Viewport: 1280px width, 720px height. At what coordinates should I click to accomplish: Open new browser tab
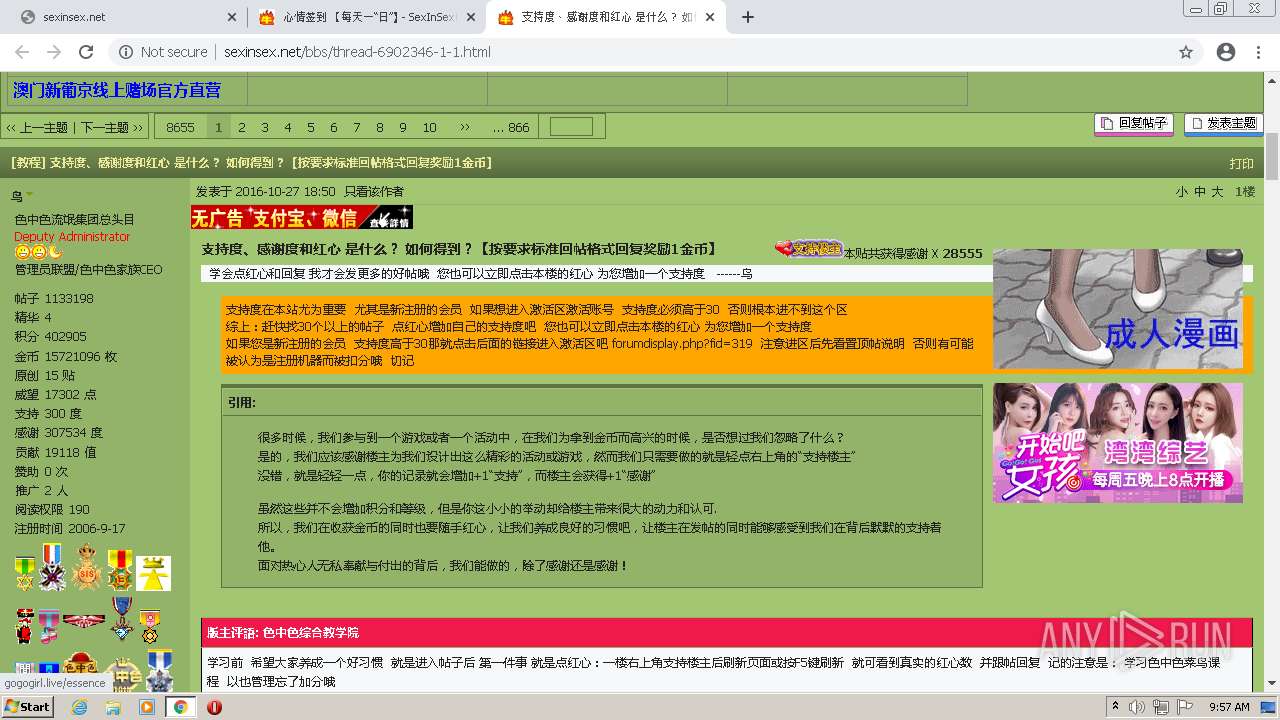tap(748, 17)
